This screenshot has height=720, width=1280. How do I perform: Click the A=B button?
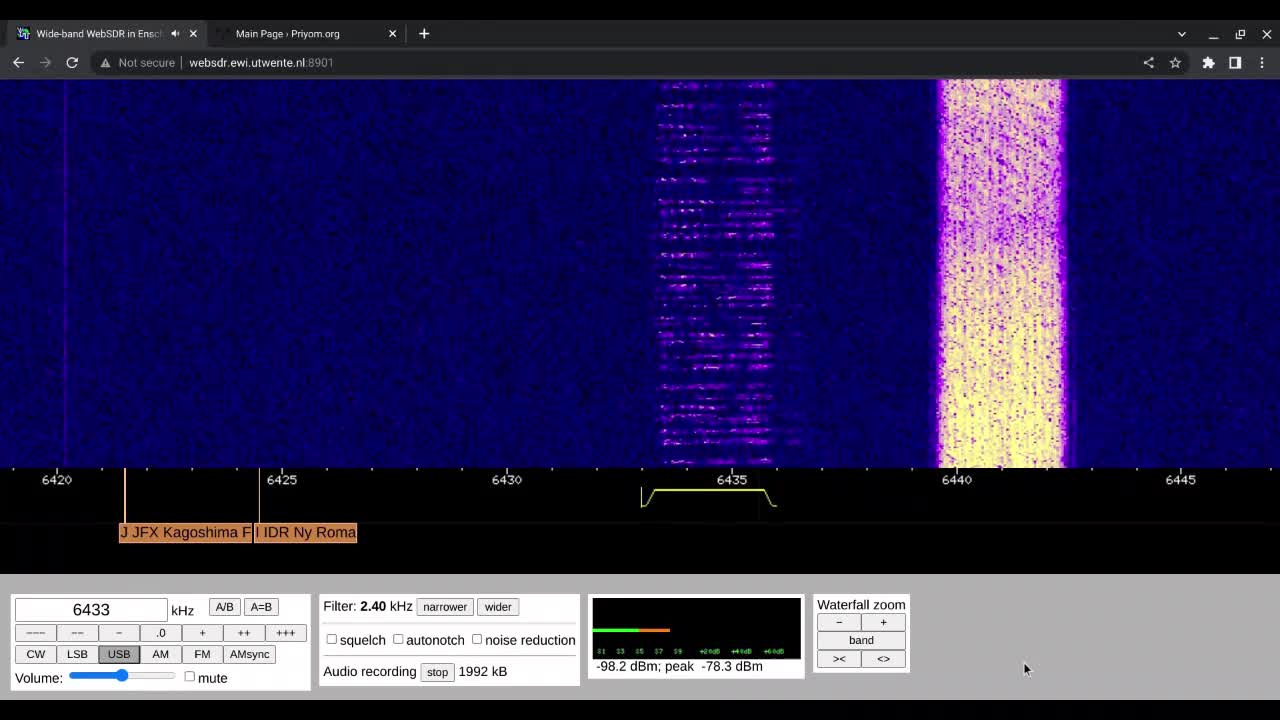(261, 607)
